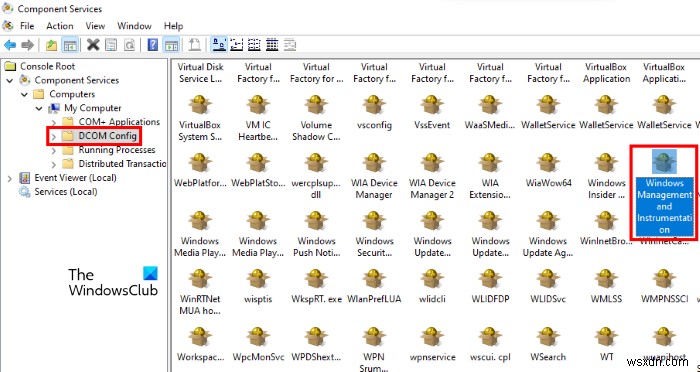The height and width of the screenshot is (372, 700).
Task: Expand Event Viewer (Local)
Action: pos(10,178)
